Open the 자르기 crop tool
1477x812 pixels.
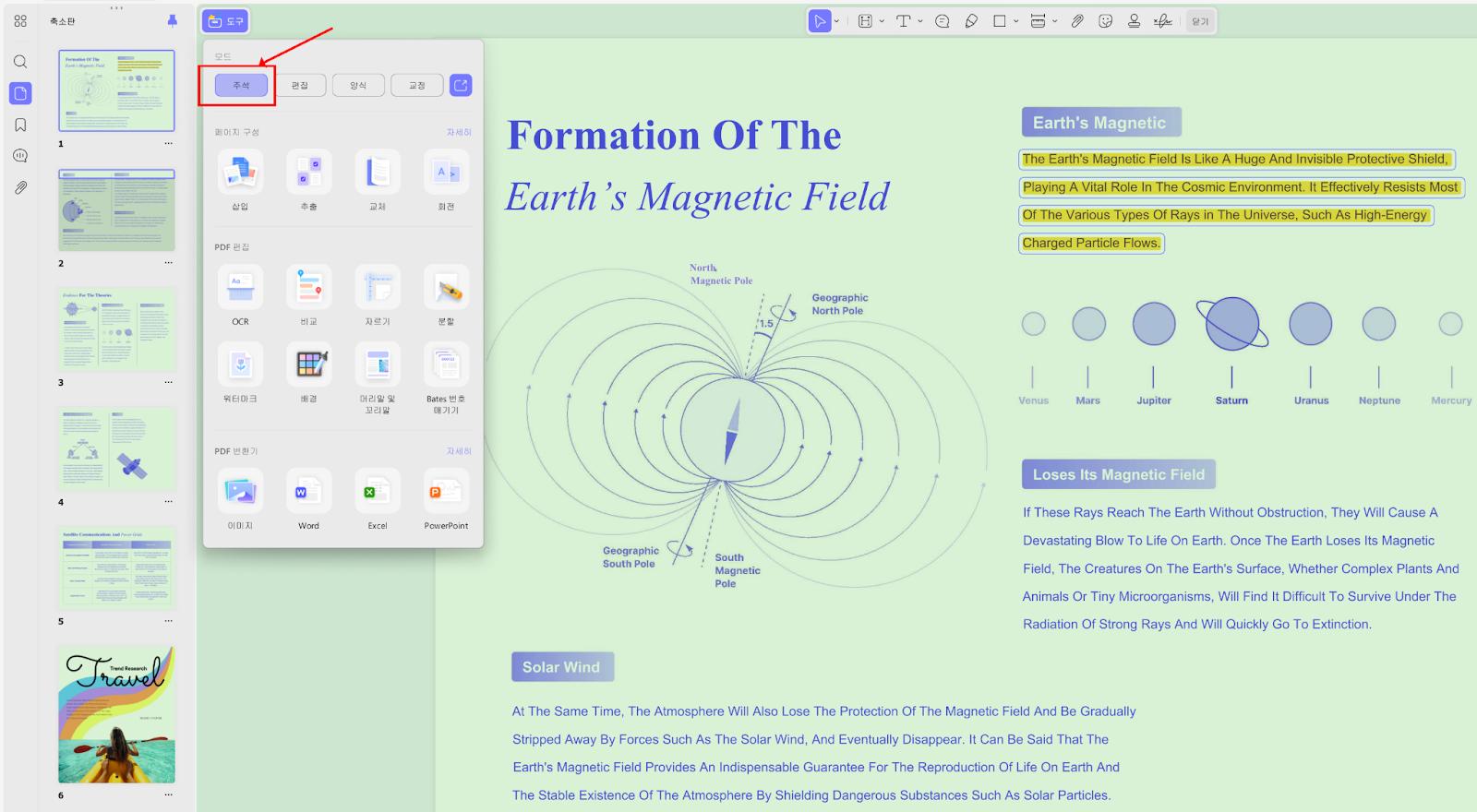[x=378, y=286]
